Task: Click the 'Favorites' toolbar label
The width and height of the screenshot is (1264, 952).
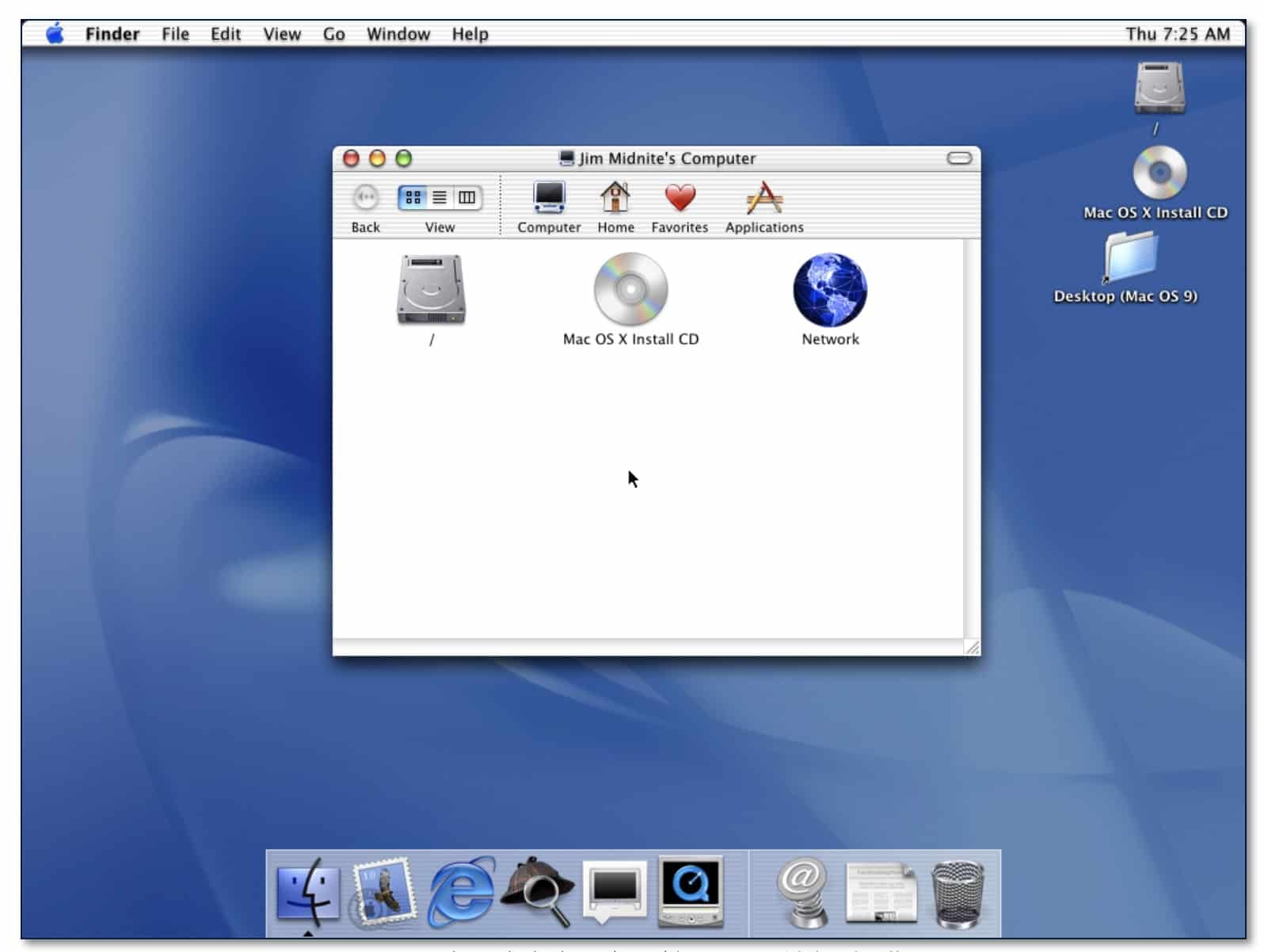Action: (680, 227)
